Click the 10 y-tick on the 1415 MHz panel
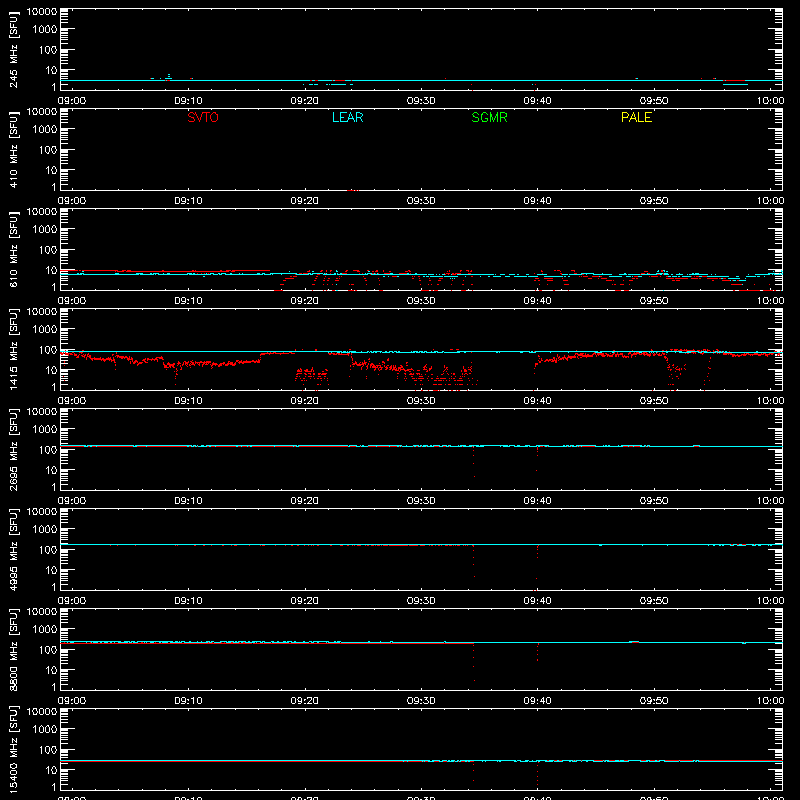 [x=51, y=370]
